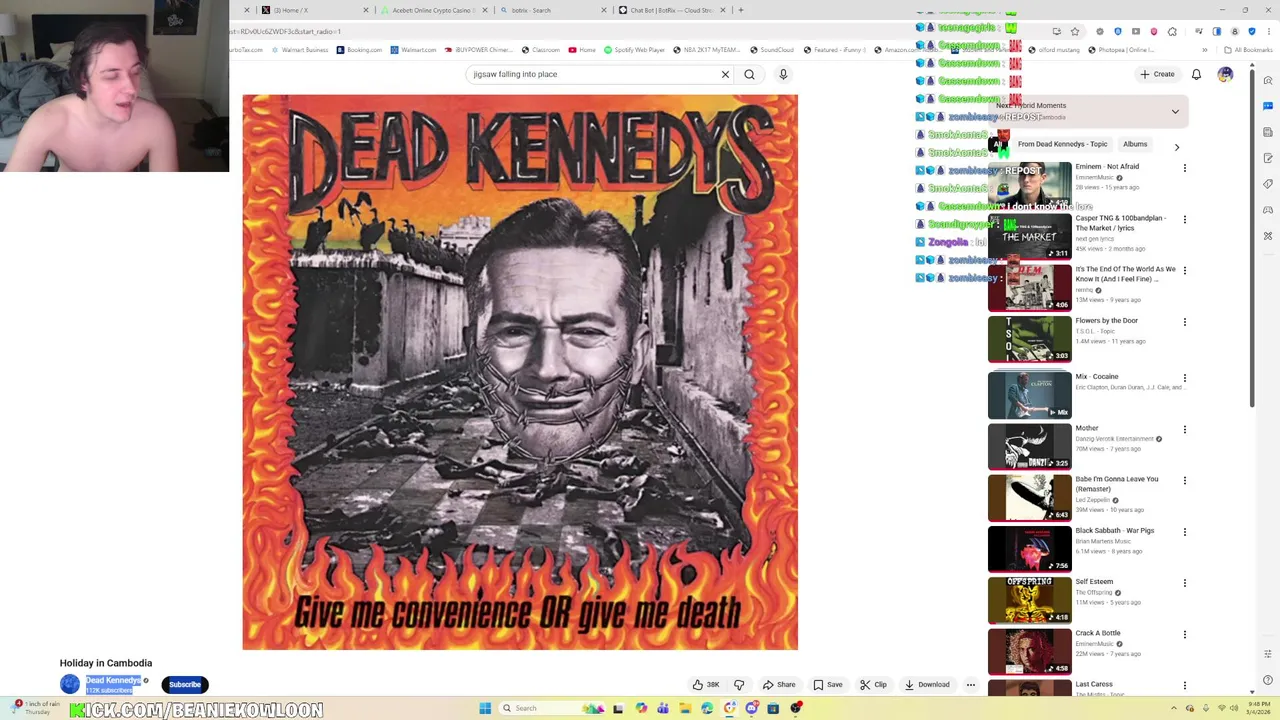Click the page vertical scrollbar
This screenshot has width=1280, height=720.
coord(1252,240)
